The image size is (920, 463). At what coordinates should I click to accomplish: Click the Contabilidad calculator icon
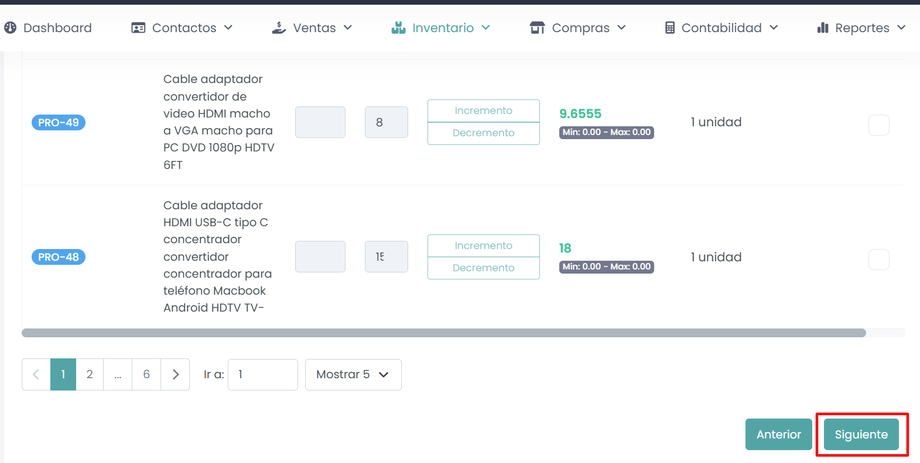click(670, 28)
